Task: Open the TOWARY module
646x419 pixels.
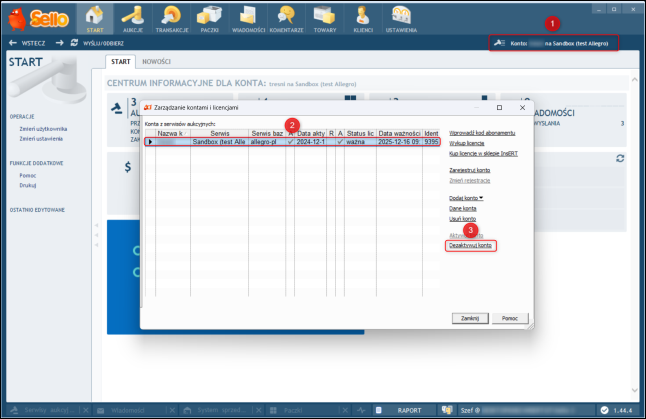Action: point(325,19)
